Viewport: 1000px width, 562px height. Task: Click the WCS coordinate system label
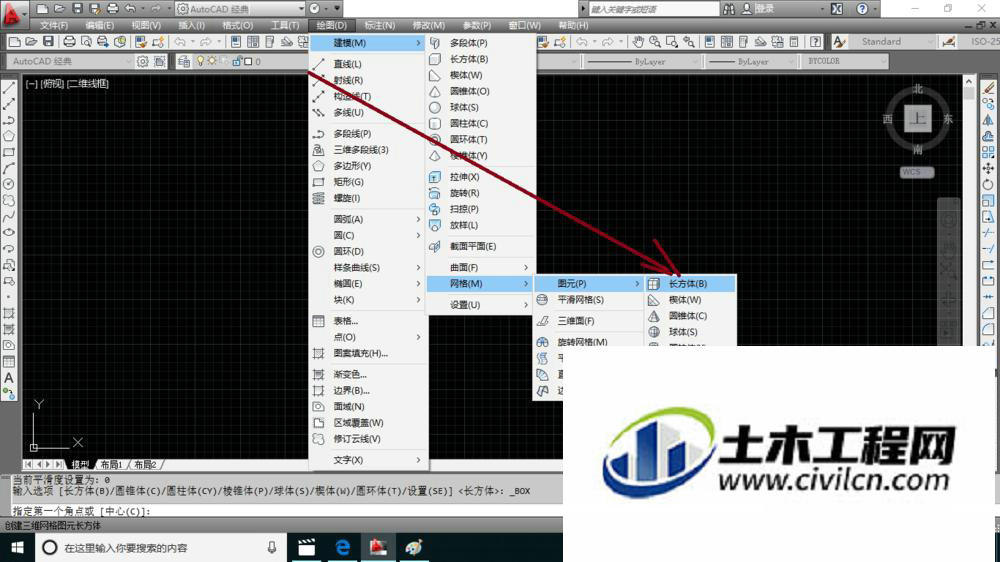point(917,172)
